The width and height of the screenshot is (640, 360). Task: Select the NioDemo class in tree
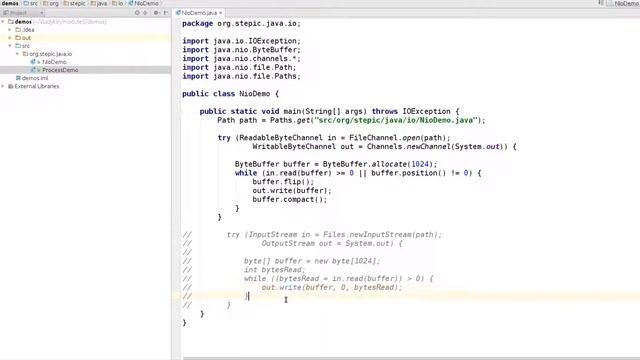click(x=54, y=62)
